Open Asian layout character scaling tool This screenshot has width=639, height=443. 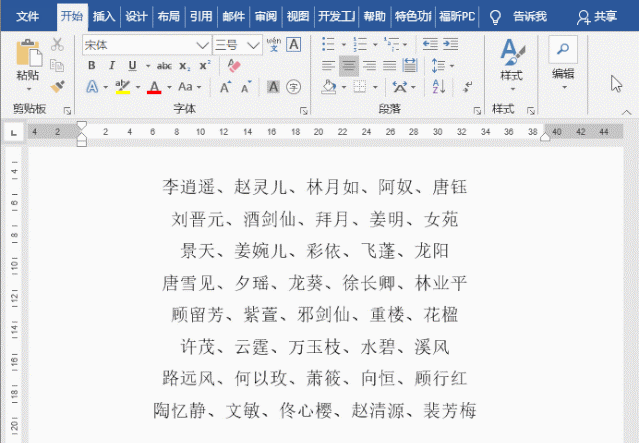(400, 87)
